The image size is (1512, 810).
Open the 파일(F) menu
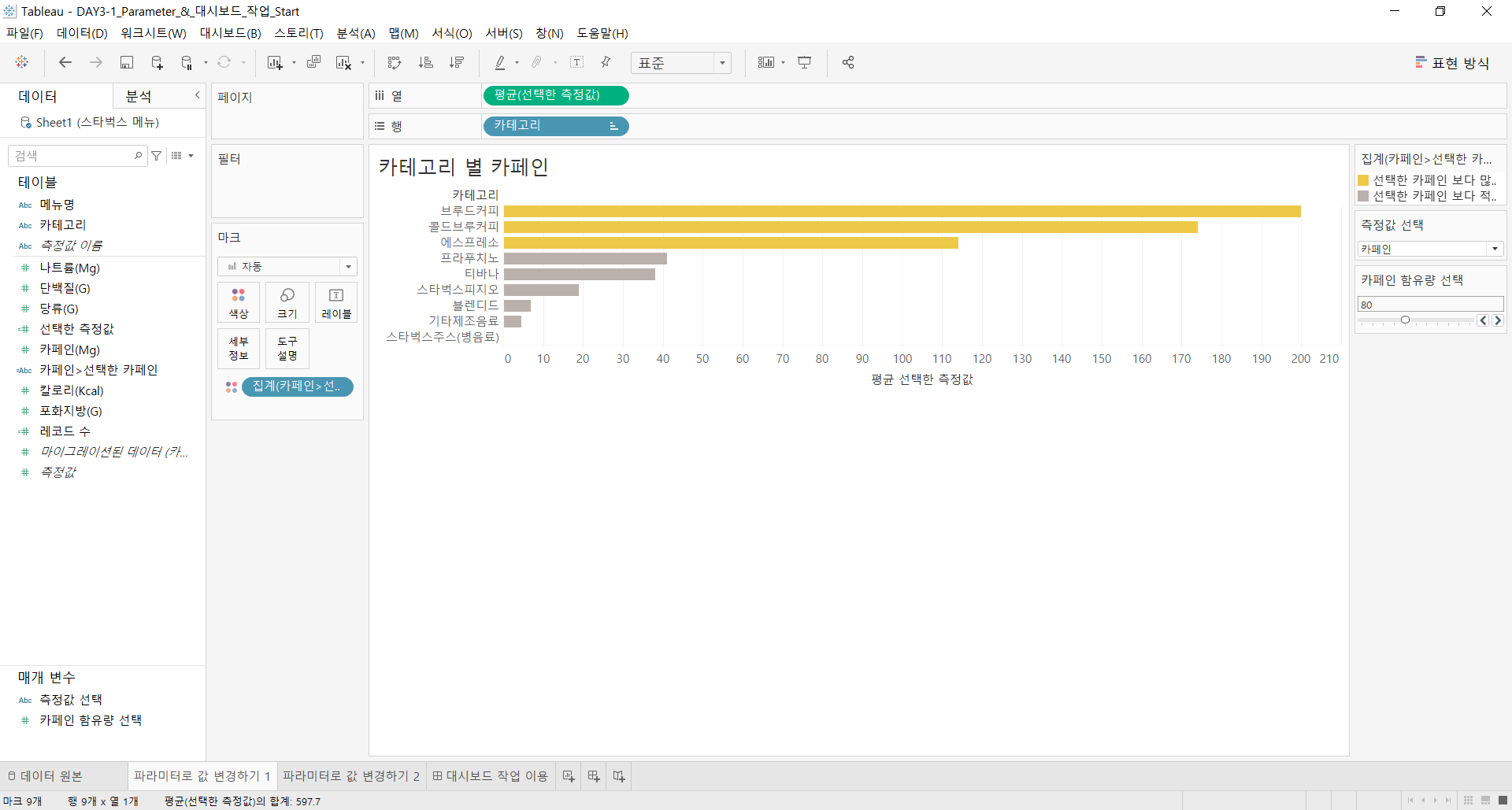(x=25, y=33)
